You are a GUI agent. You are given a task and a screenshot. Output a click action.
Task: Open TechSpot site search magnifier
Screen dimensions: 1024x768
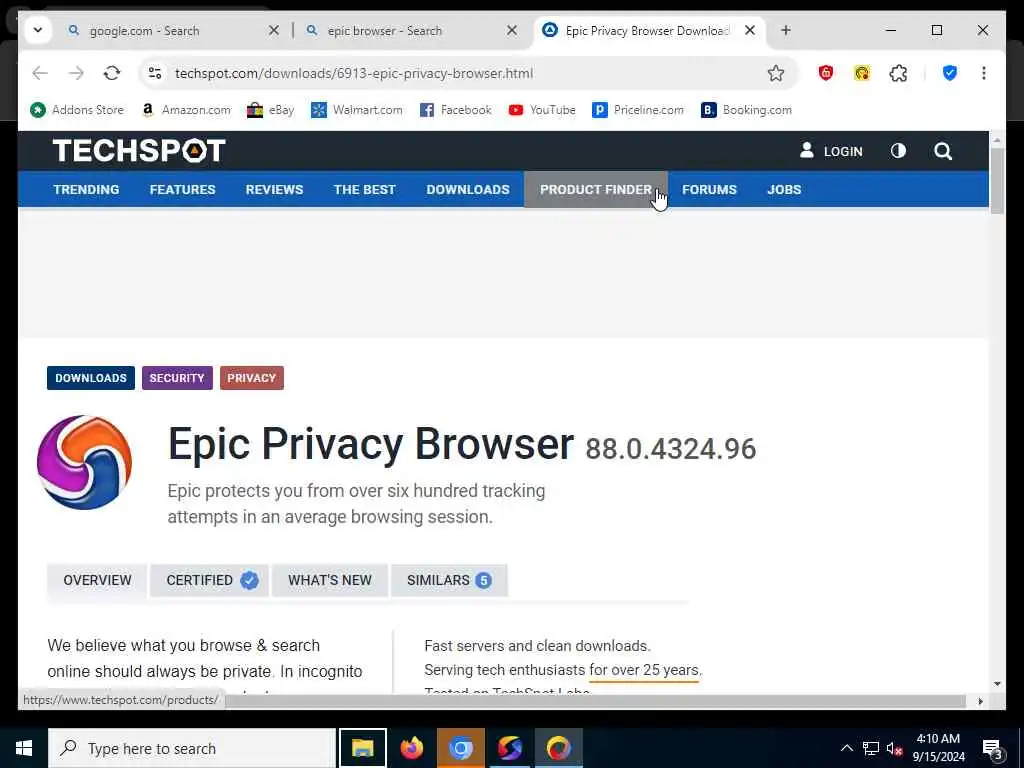(942, 151)
